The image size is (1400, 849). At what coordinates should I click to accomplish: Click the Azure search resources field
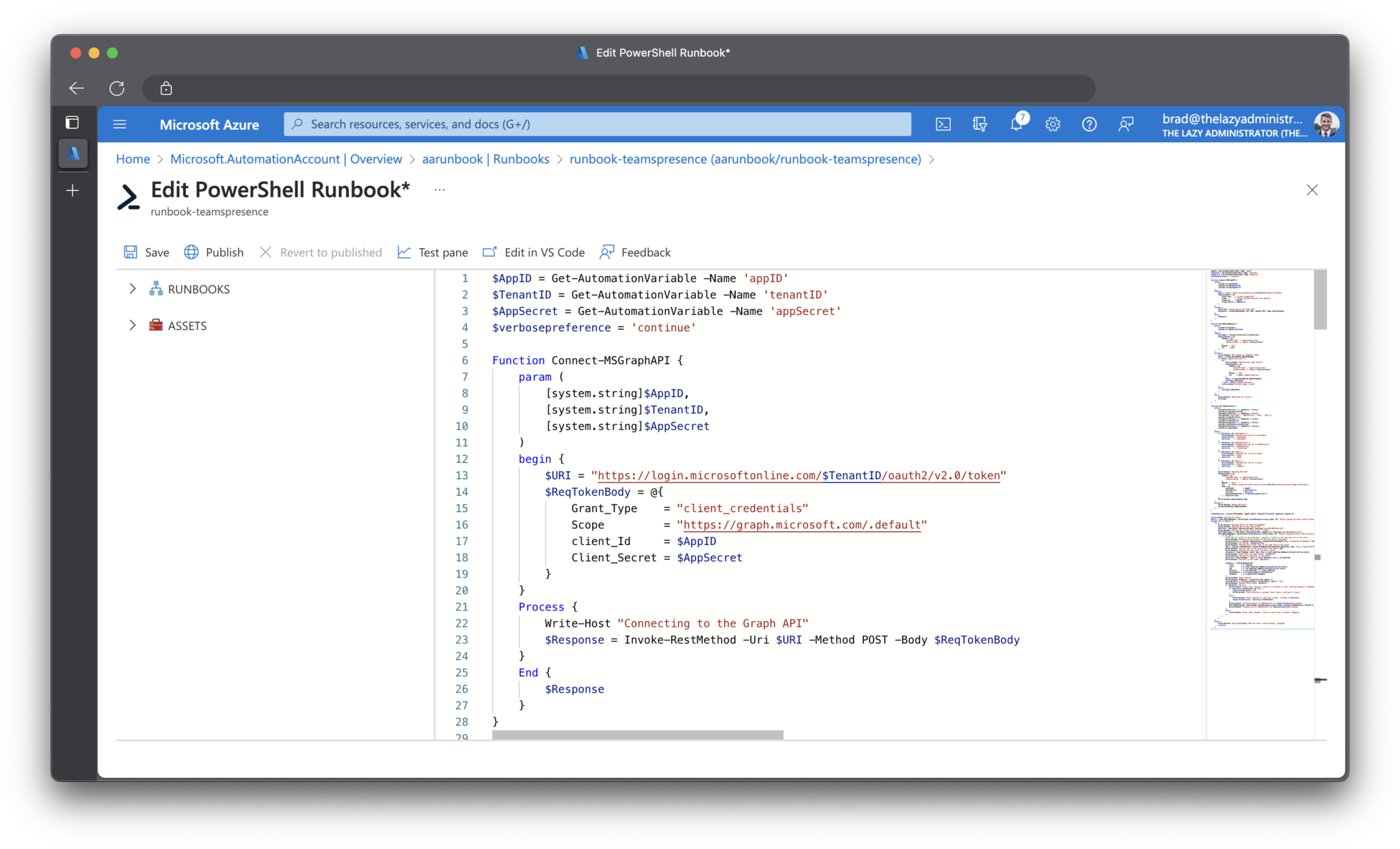point(597,124)
